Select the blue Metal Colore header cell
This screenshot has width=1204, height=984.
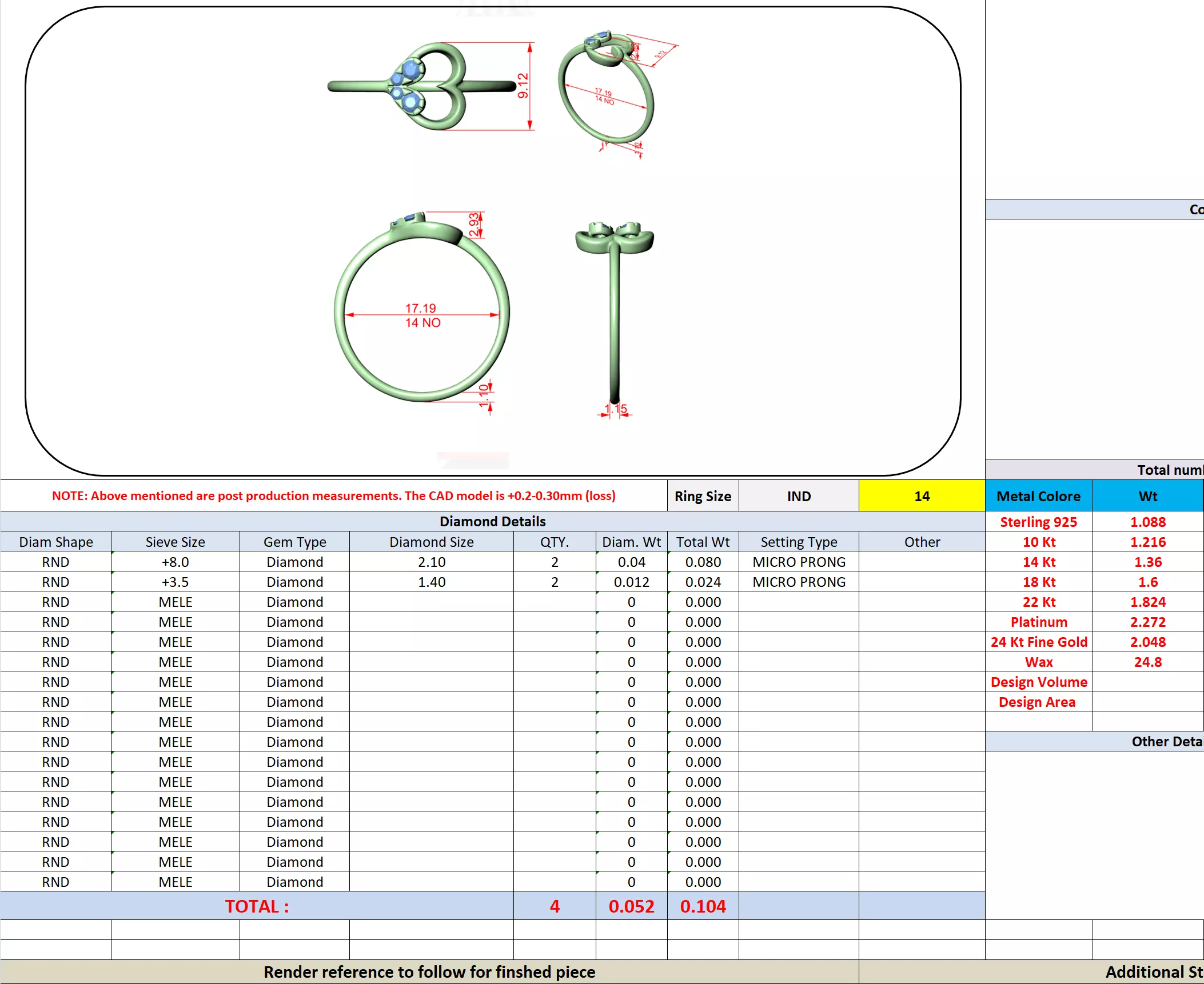[1038, 496]
